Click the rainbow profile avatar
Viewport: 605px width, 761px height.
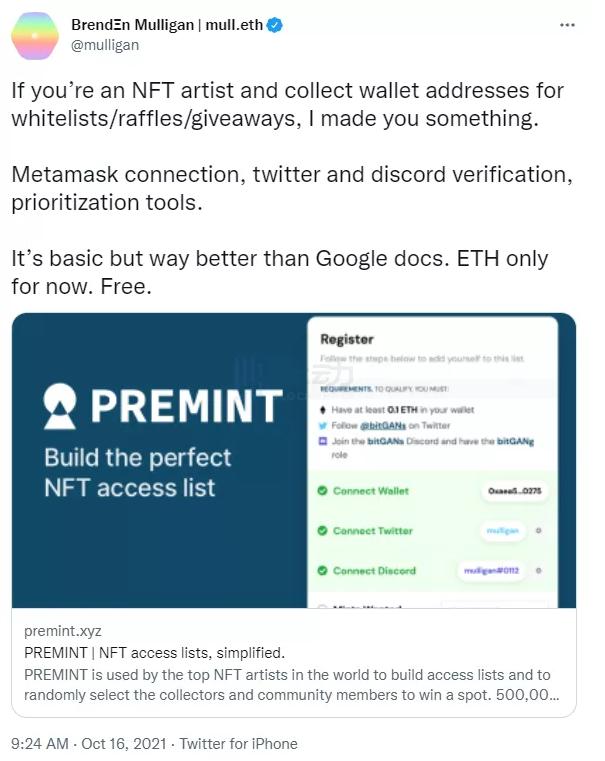[34, 36]
